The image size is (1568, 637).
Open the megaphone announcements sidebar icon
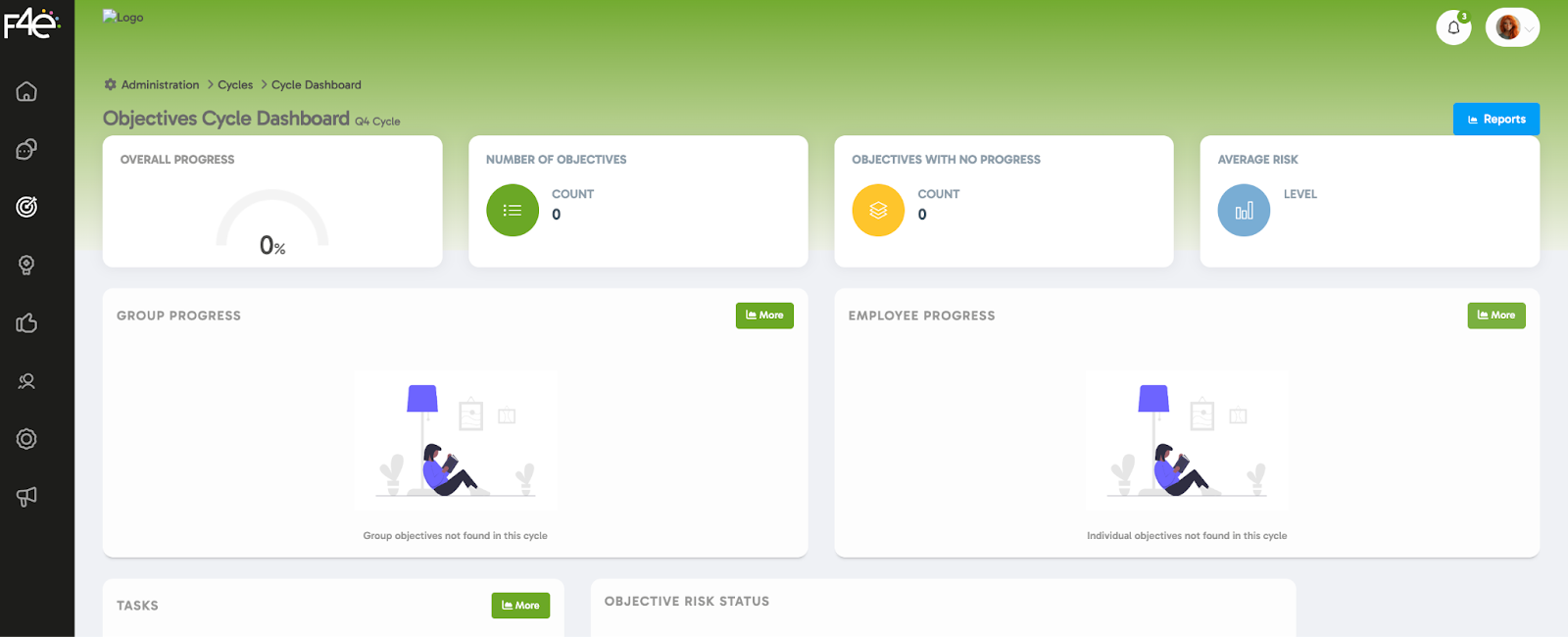tap(26, 497)
